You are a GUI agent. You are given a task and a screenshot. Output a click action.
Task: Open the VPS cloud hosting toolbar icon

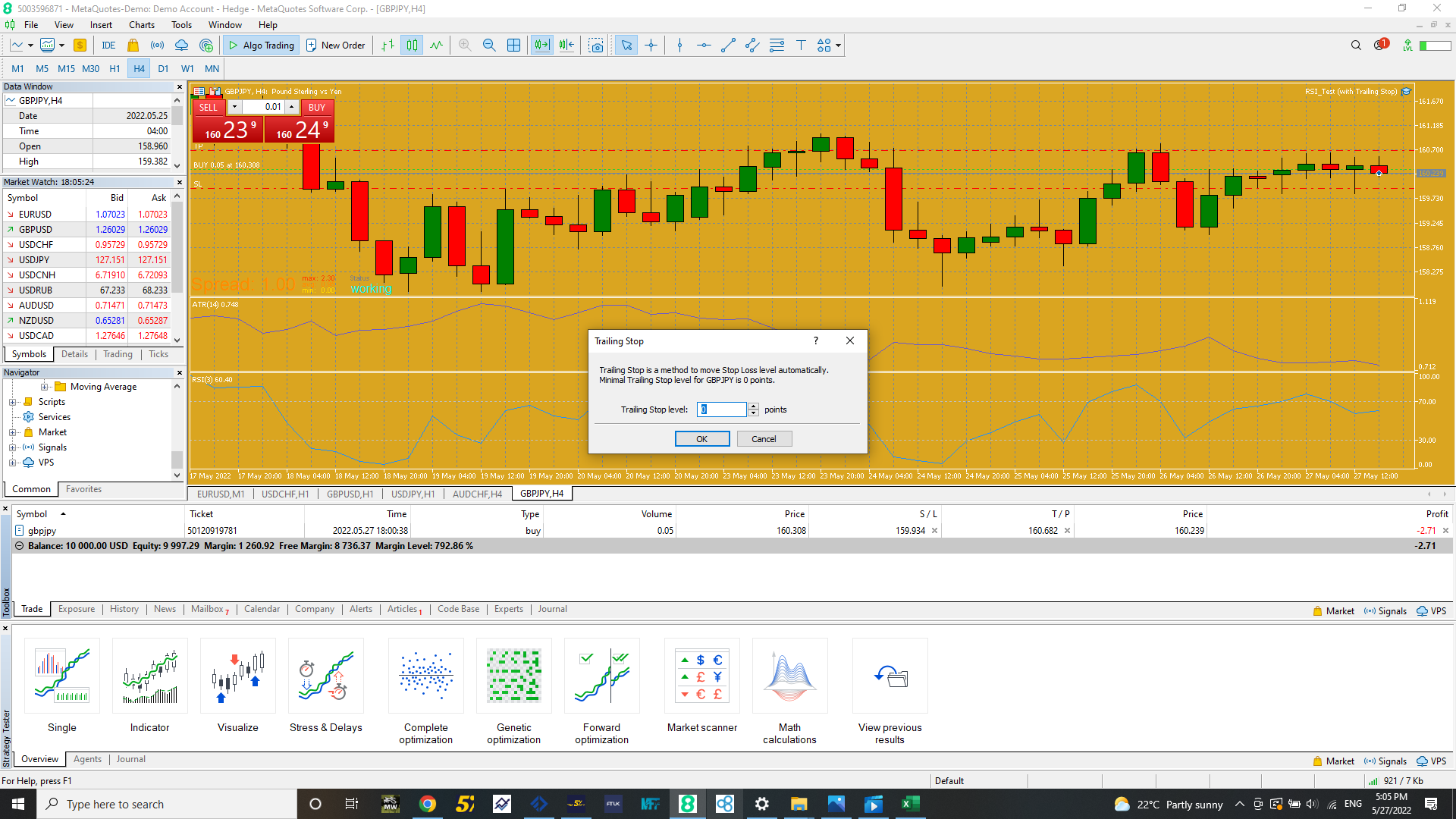pyautogui.click(x=182, y=45)
